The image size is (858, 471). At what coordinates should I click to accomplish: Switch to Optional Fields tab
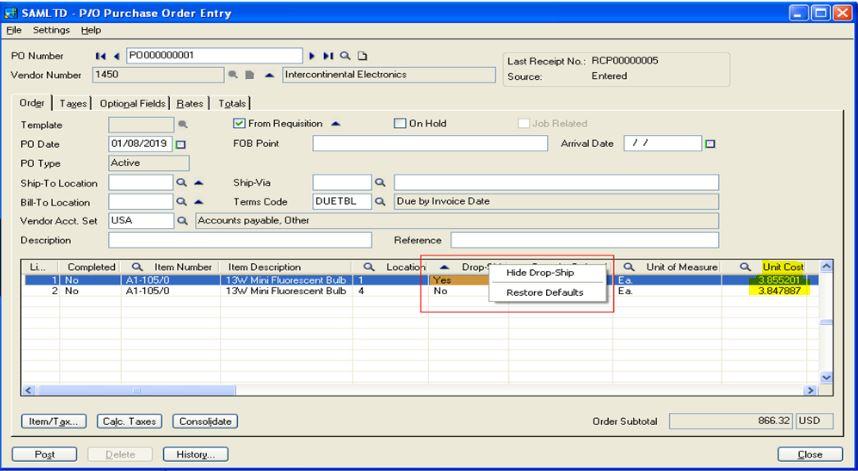point(132,103)
